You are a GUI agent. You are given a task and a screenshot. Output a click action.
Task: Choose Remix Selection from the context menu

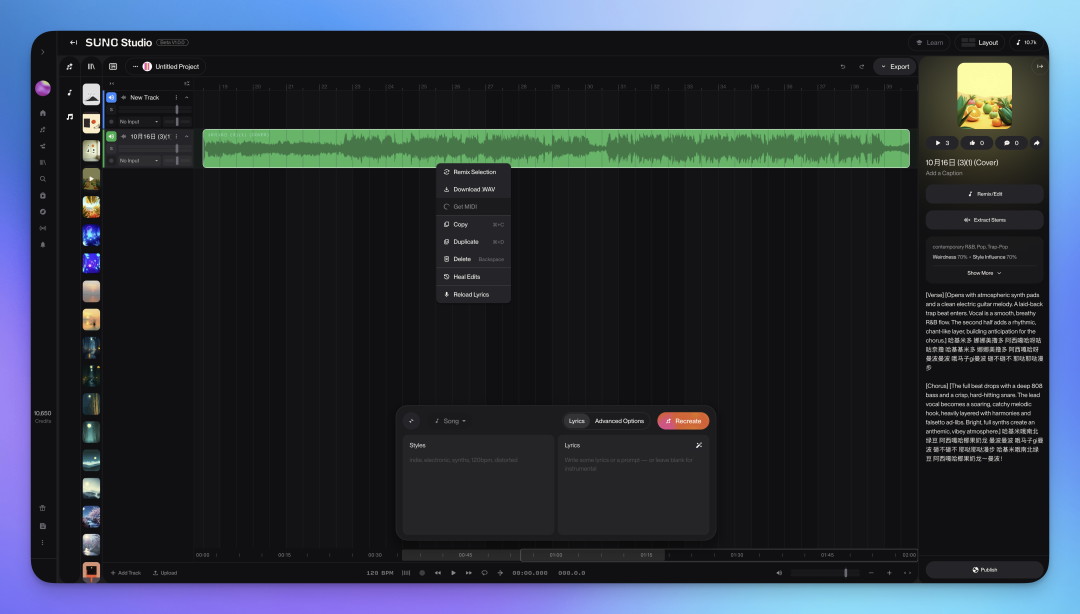pos(473,172)
